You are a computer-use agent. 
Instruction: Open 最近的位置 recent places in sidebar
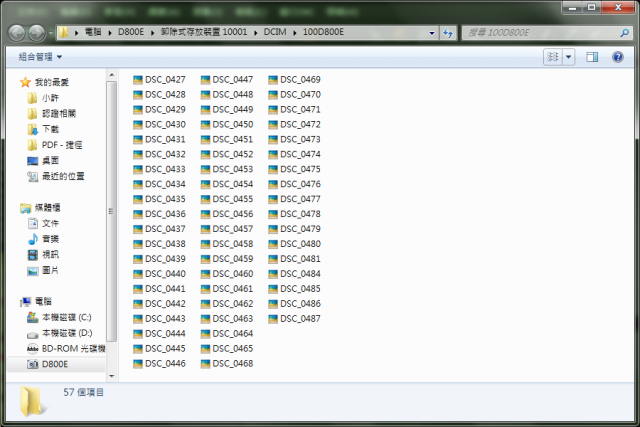click(56, 176)
